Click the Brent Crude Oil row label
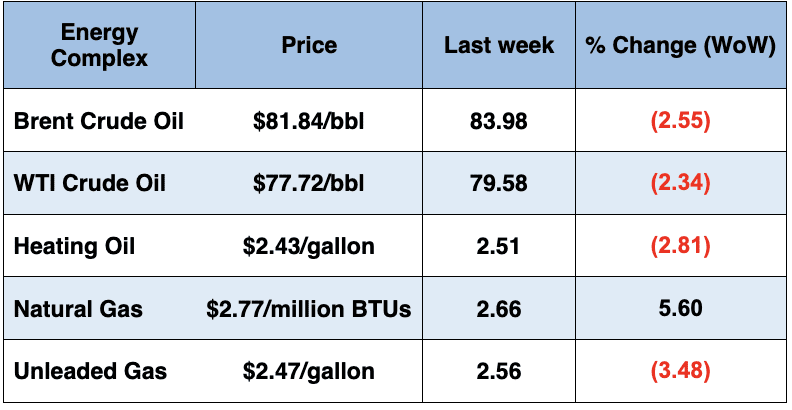 point(99,122)
